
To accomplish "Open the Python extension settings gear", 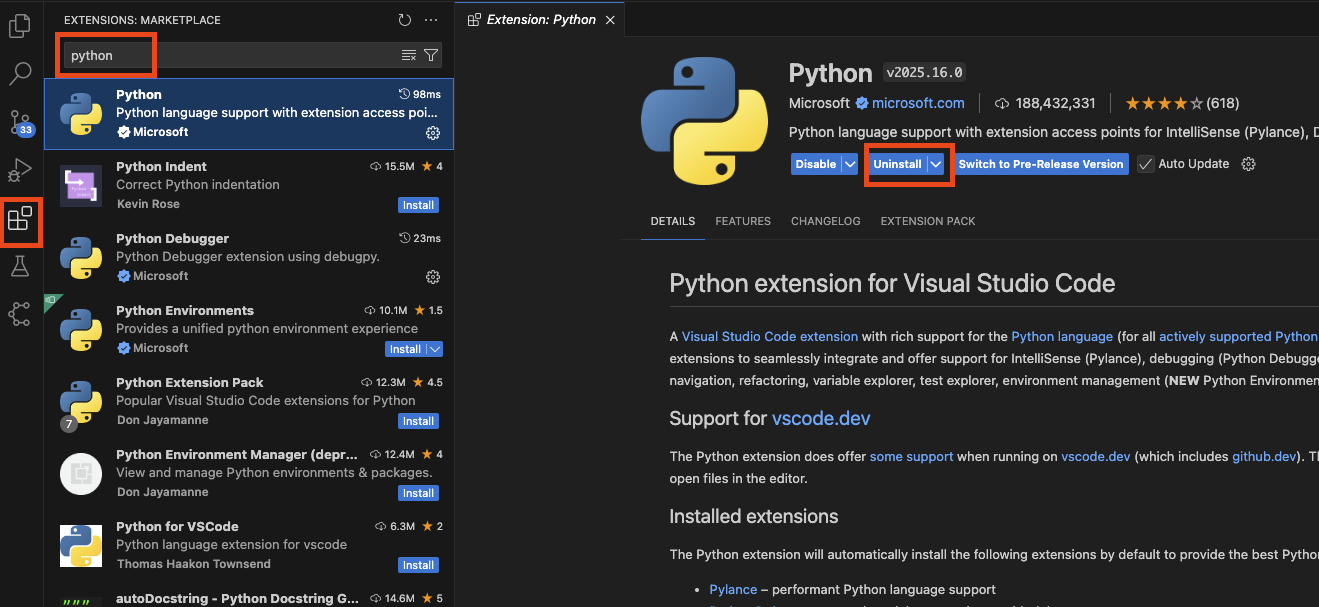I will (x=433, y=132).
